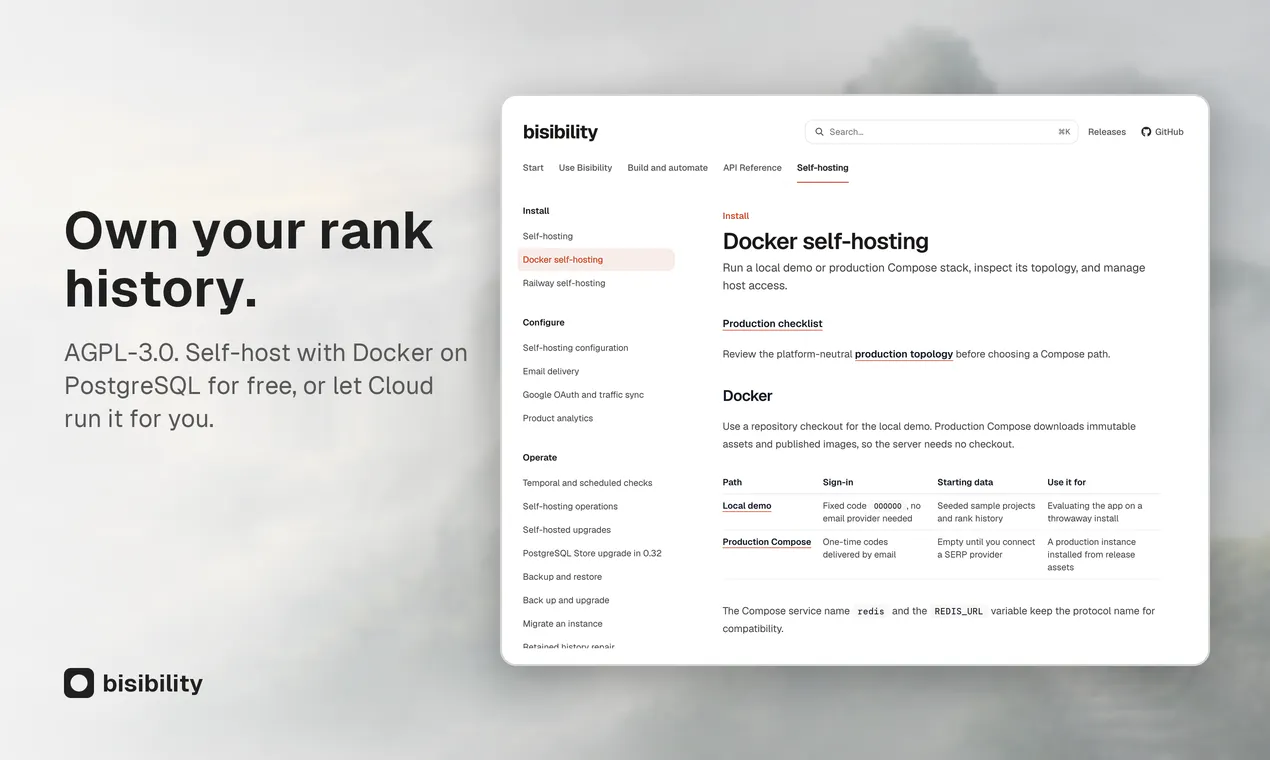Open the Production Compose table link

click(767, 542)
